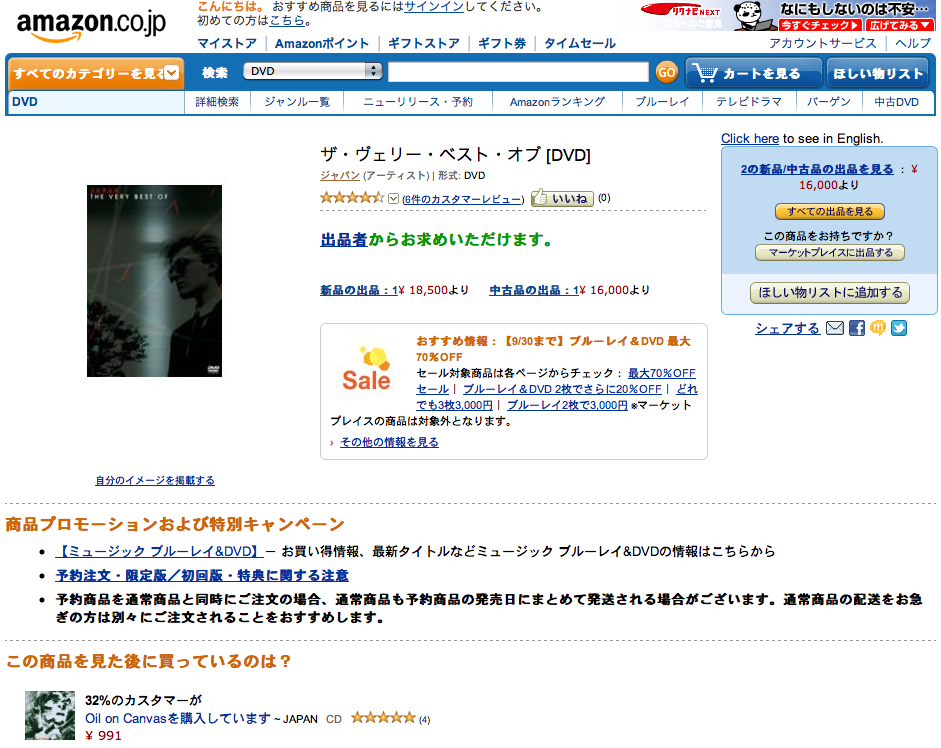Share via the email envelope icon

tap(835, 328)
